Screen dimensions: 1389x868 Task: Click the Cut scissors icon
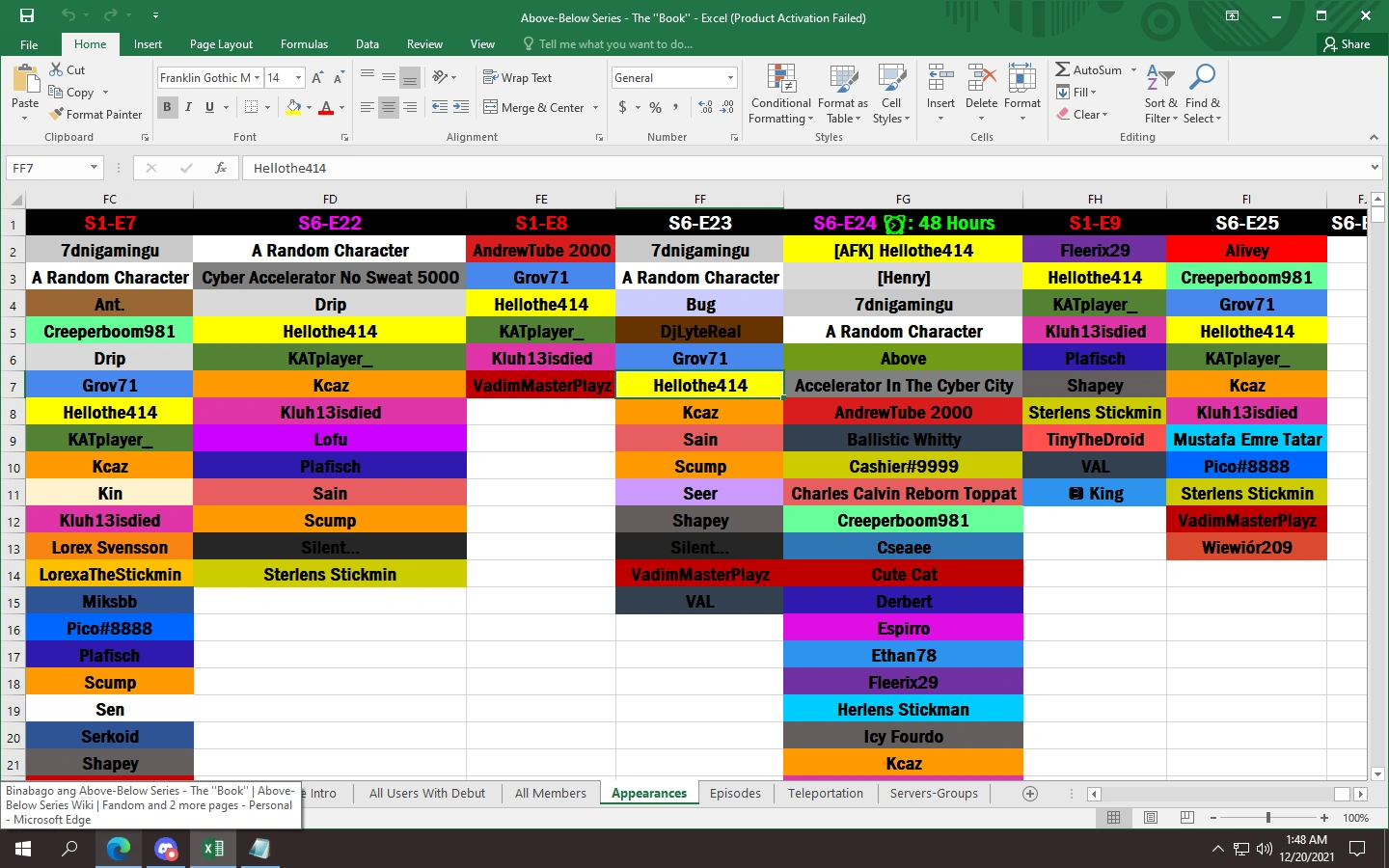56,69
